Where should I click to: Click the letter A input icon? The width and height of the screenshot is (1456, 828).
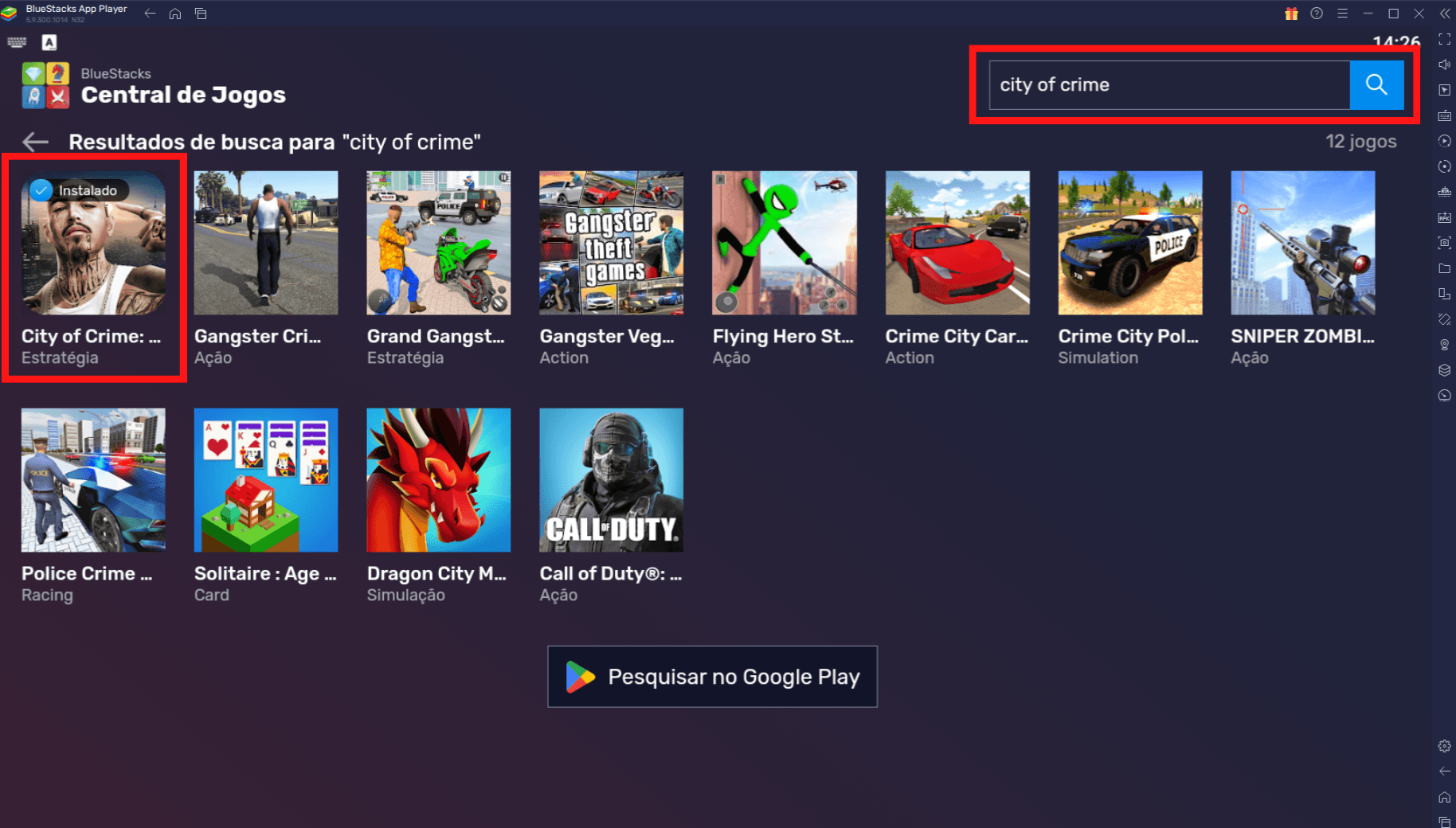49,42
